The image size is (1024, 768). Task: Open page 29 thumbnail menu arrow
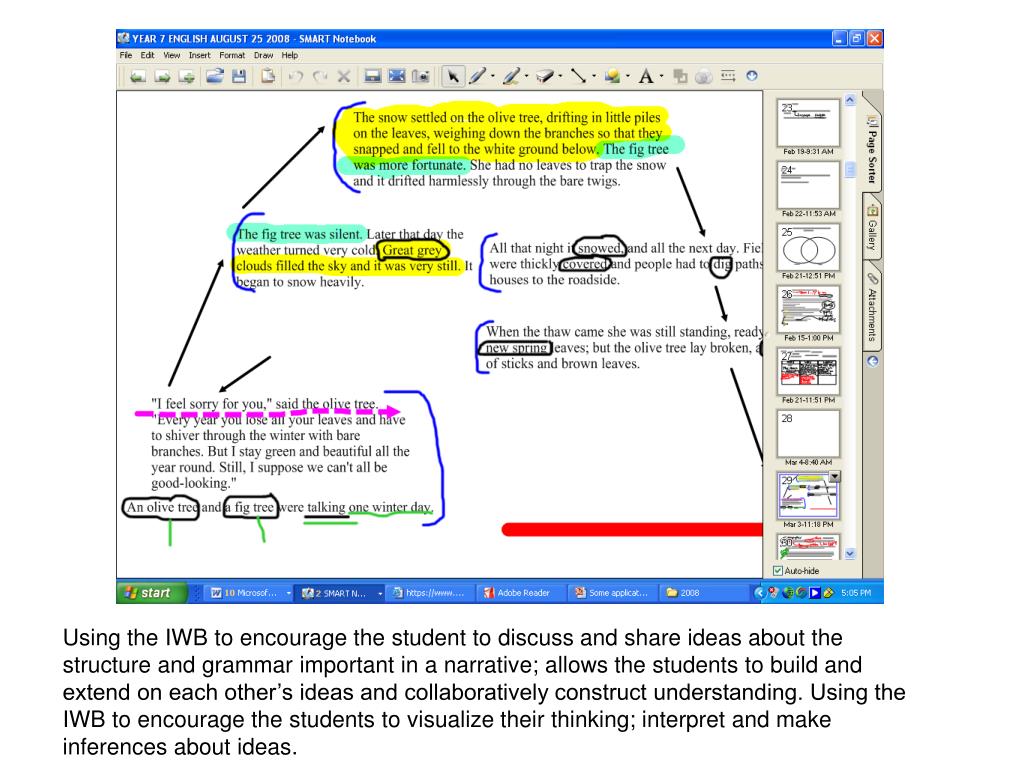[x=835, y=477]
